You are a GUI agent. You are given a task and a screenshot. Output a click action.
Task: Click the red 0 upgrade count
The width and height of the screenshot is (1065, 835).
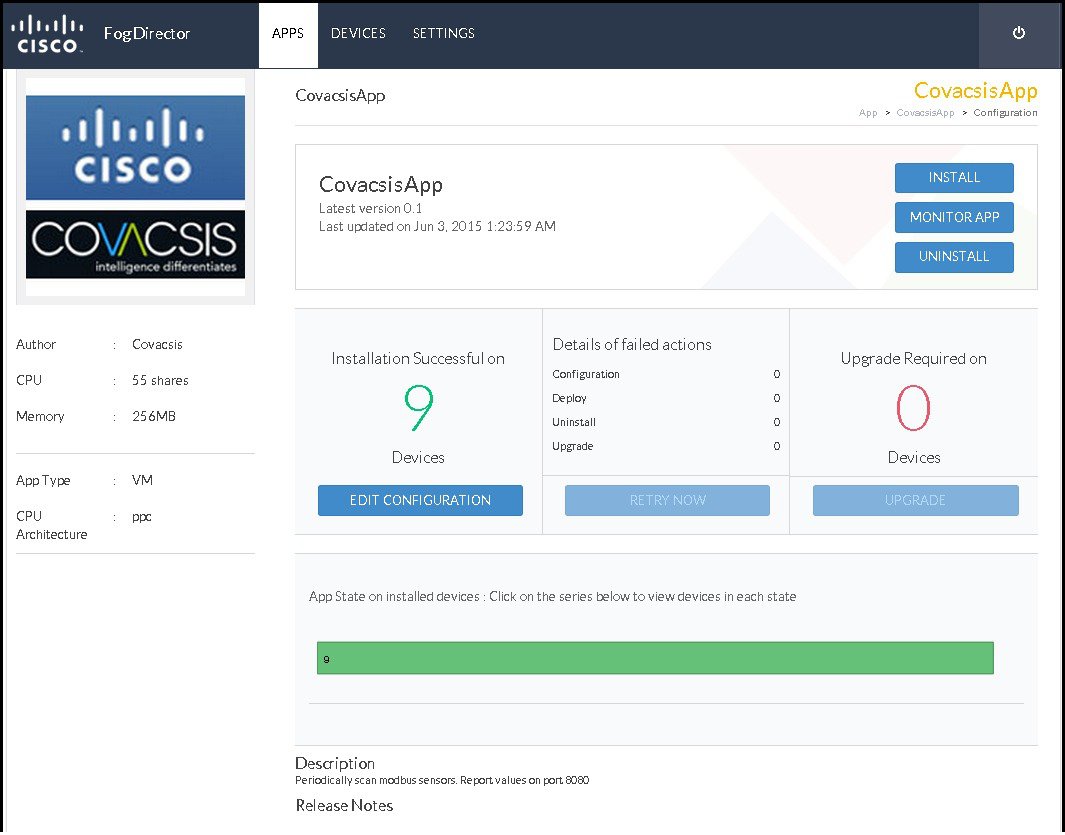(x=913, y=408)
